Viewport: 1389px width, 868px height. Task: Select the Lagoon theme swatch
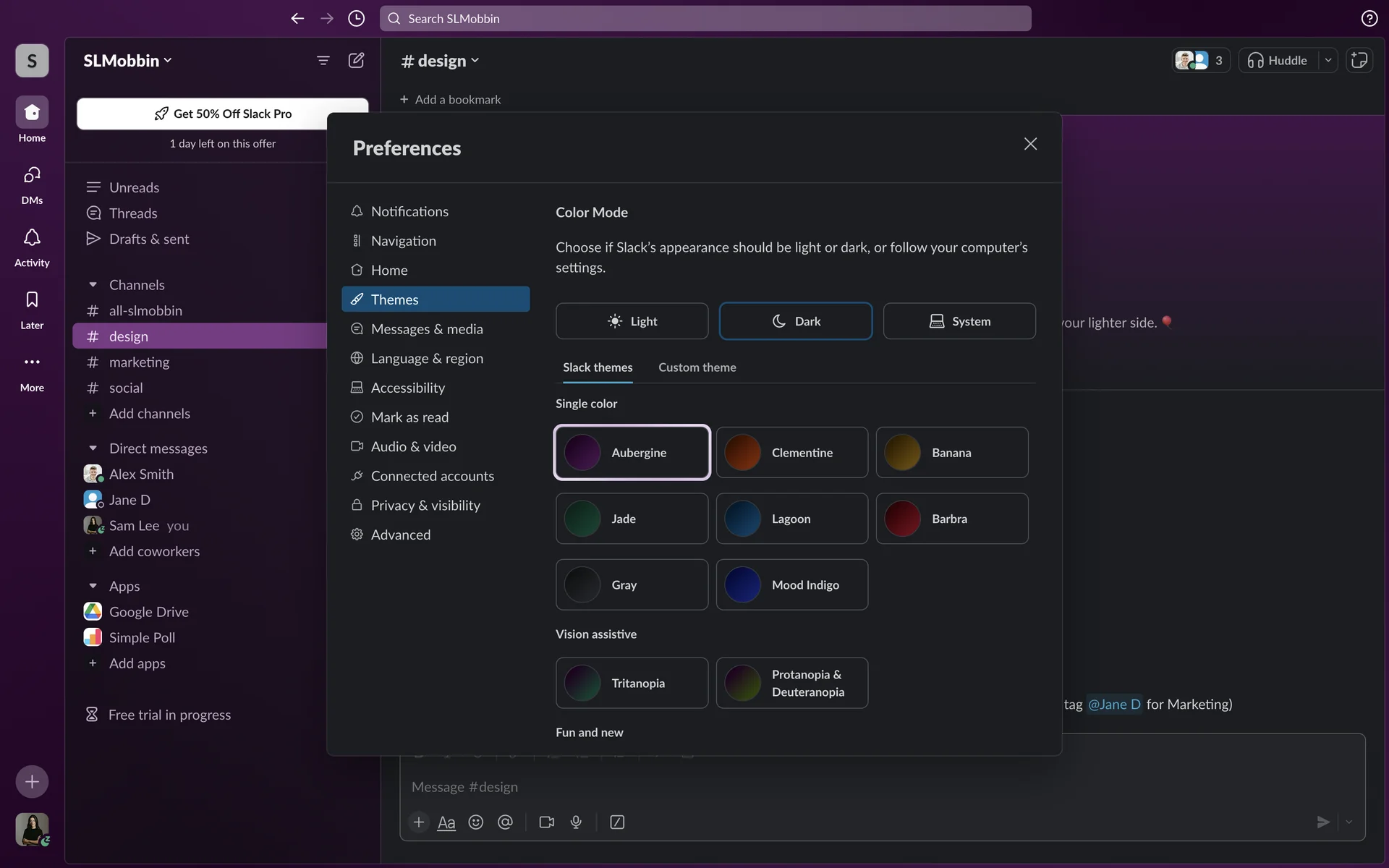pos(791,519)
